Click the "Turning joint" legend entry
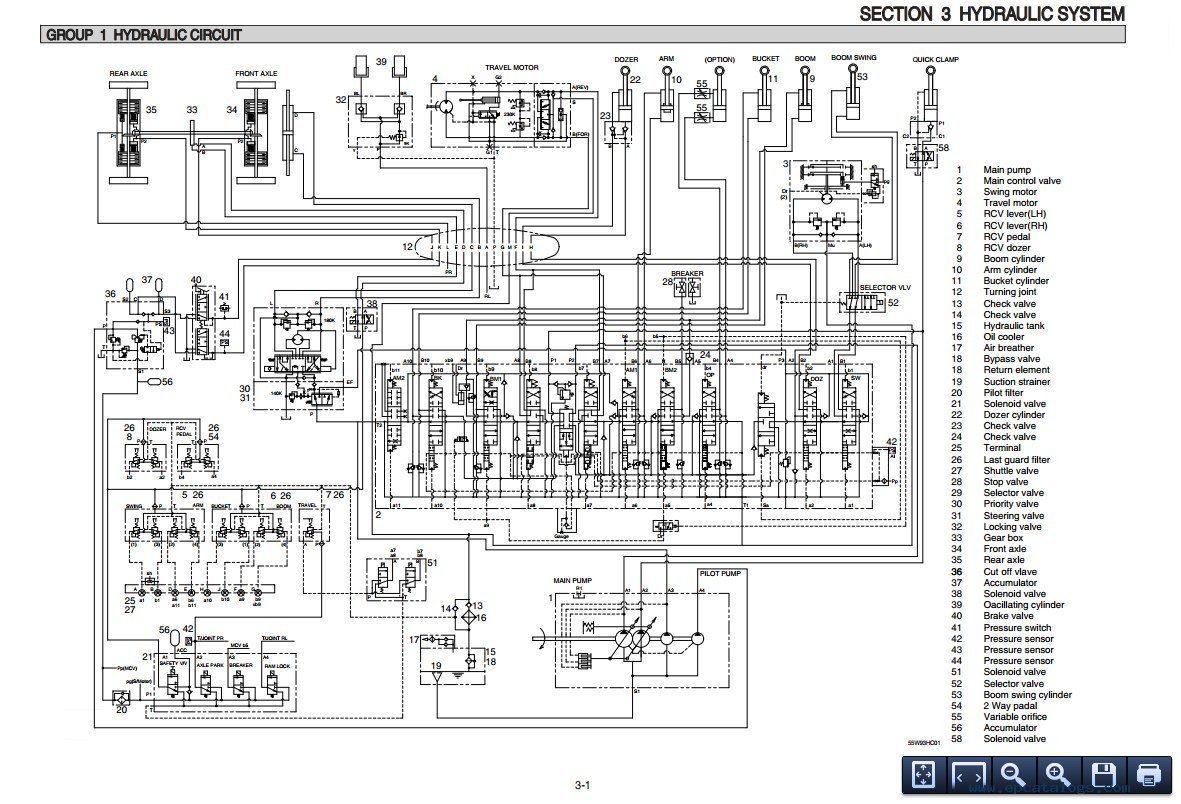The image size is (1181, 804). (x=1009, y=292)
